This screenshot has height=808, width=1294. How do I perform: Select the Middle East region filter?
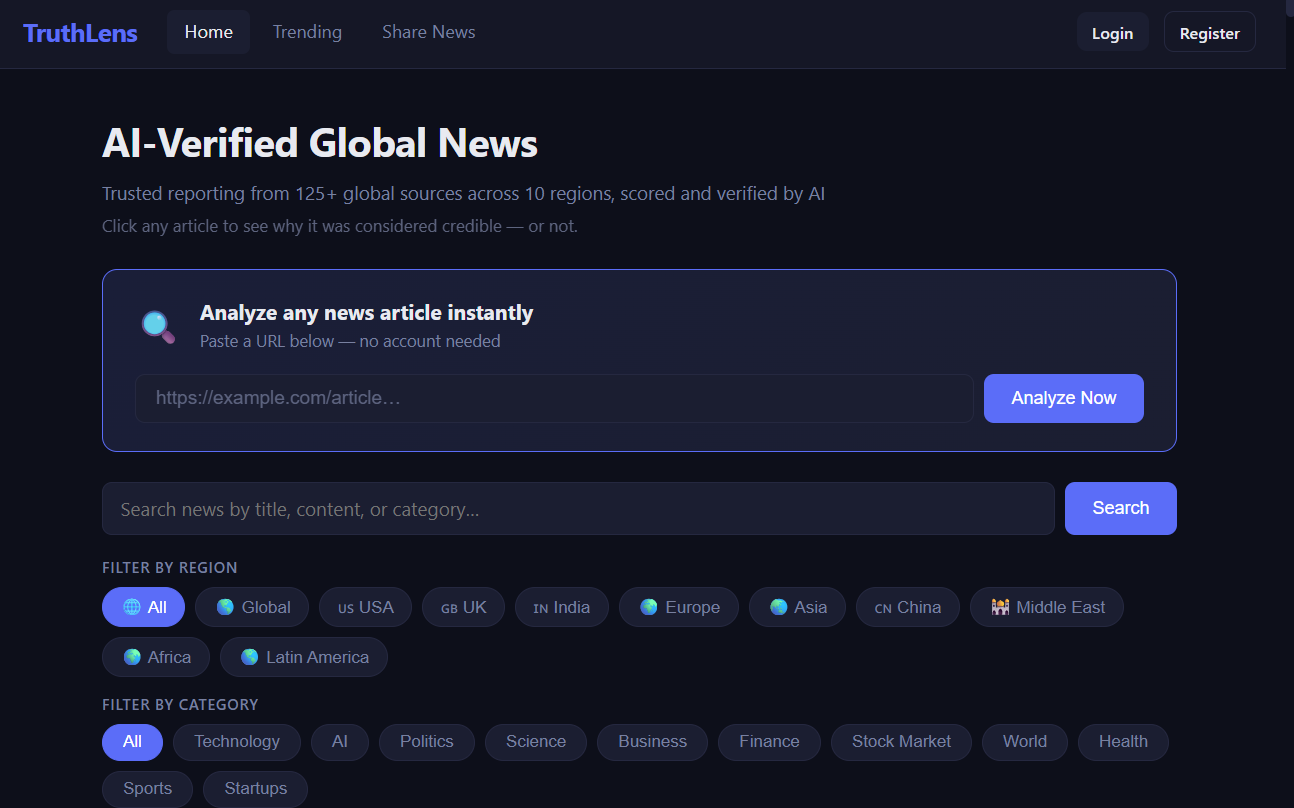click(1046, 607)
